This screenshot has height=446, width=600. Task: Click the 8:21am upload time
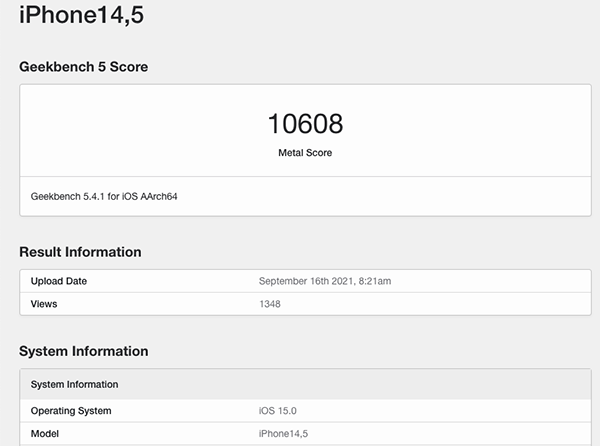coord(372,281)
